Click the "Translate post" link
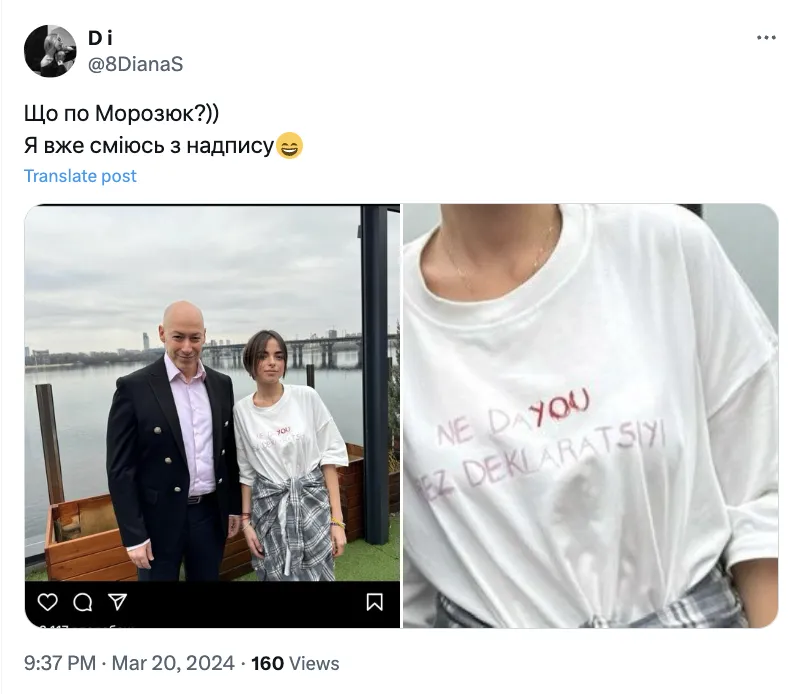Viewport: 800px width, 694px height. click(x=80, y=176)
